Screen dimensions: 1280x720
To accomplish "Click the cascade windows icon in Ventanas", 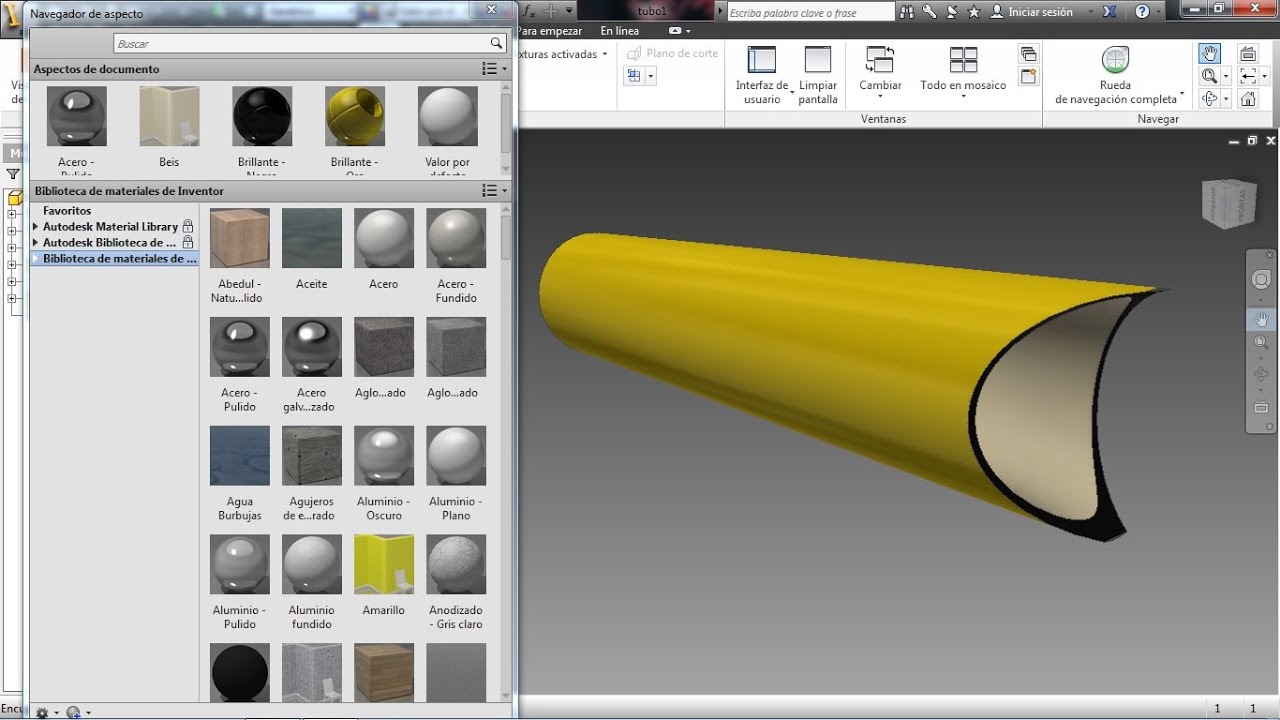I will click(1028, 54).
